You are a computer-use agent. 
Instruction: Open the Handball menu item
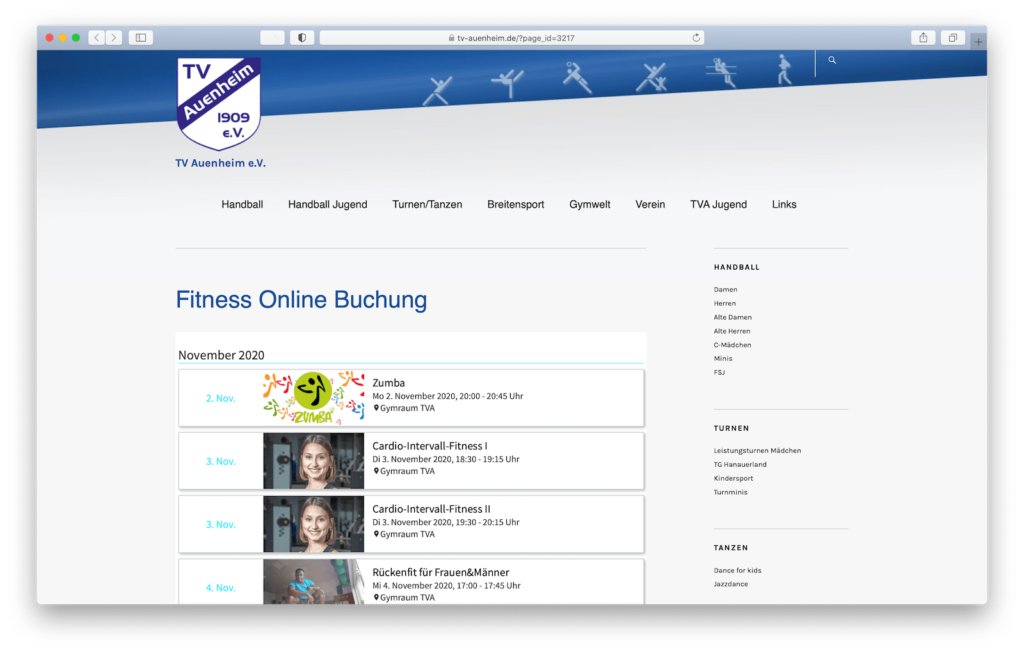pos(242,204)
